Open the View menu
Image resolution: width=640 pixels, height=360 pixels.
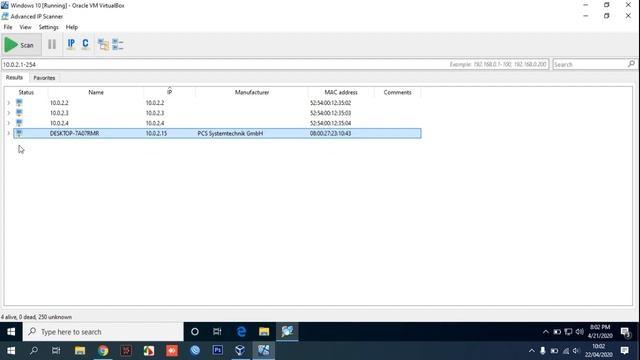coord(25,27)
